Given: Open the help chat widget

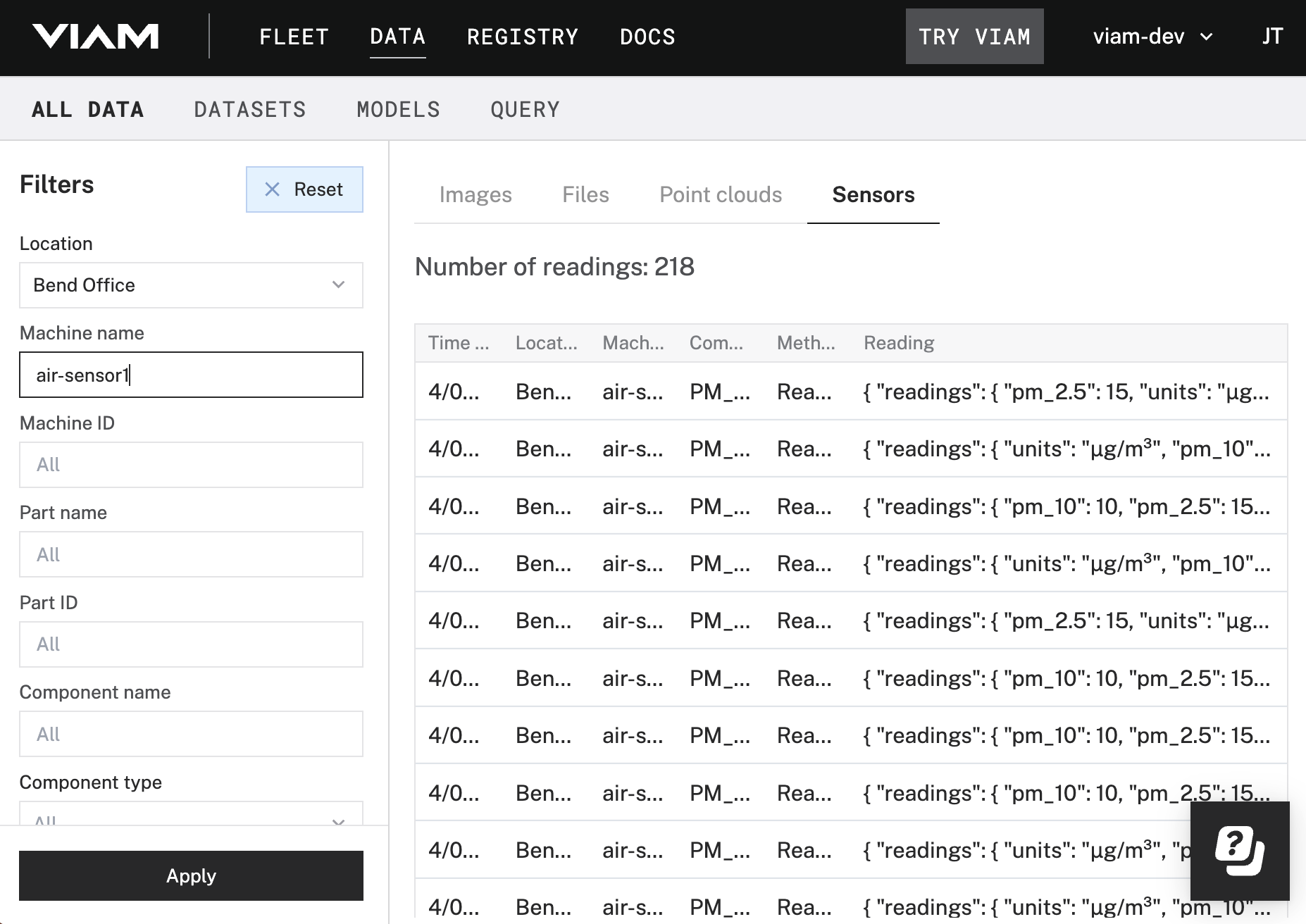Looking at the screenshot, I should pyautogui.click(x=1239, y=851).
